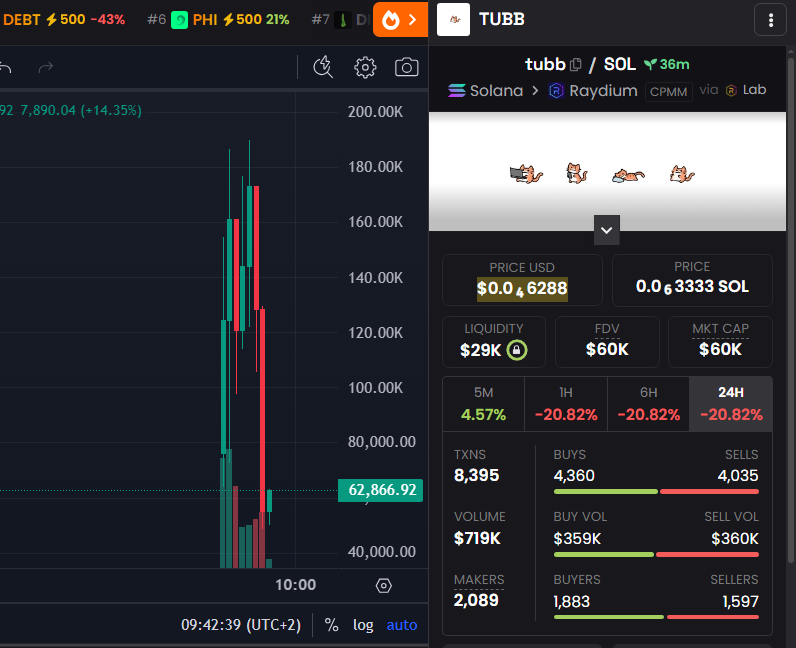Toggle percent scale on the chart
Image resolution: width=796 pixels, height=648 pixels.
pyautogui.click(x=331, y=625)
